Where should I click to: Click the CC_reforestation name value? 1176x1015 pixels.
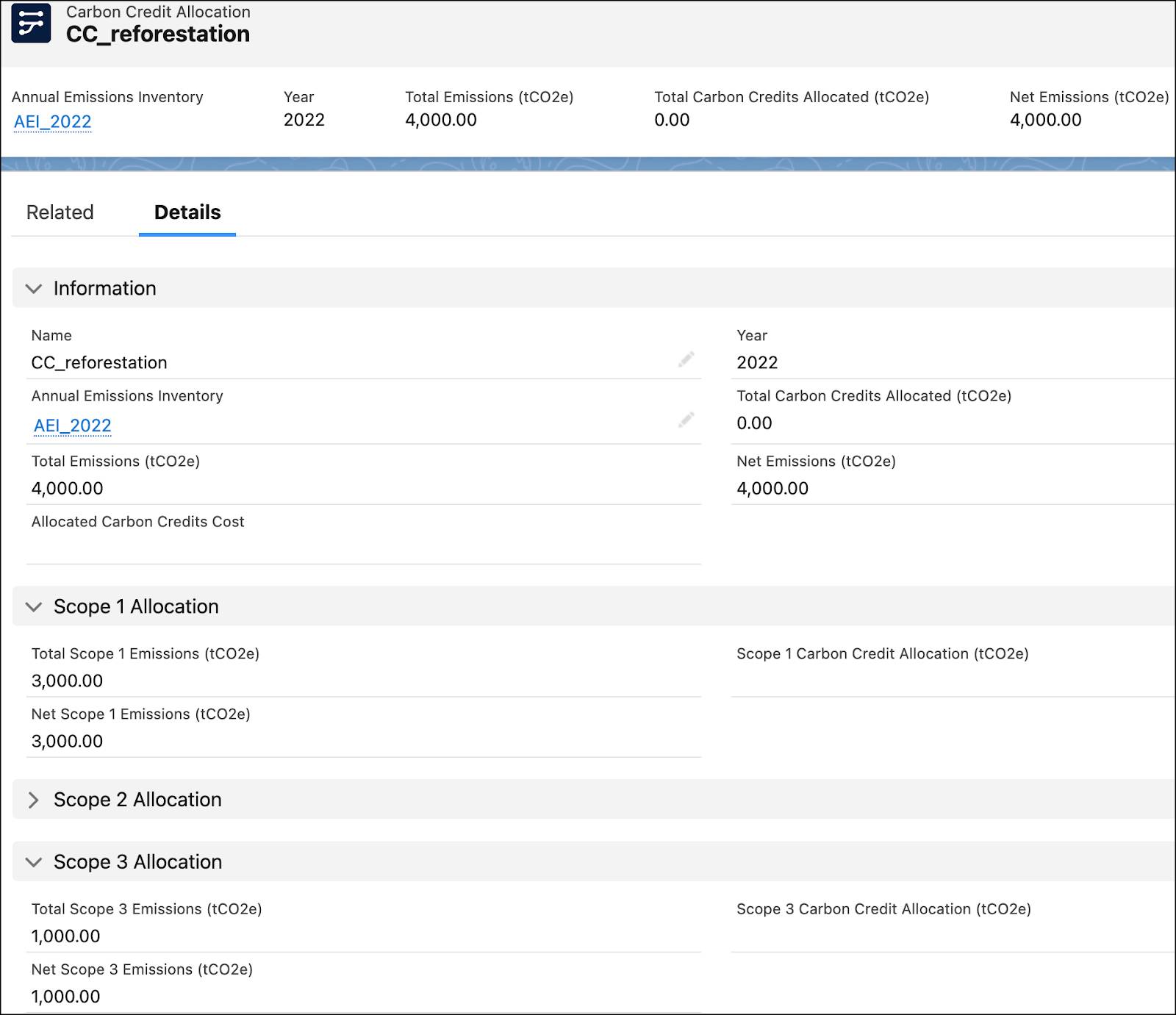point(98,362)
